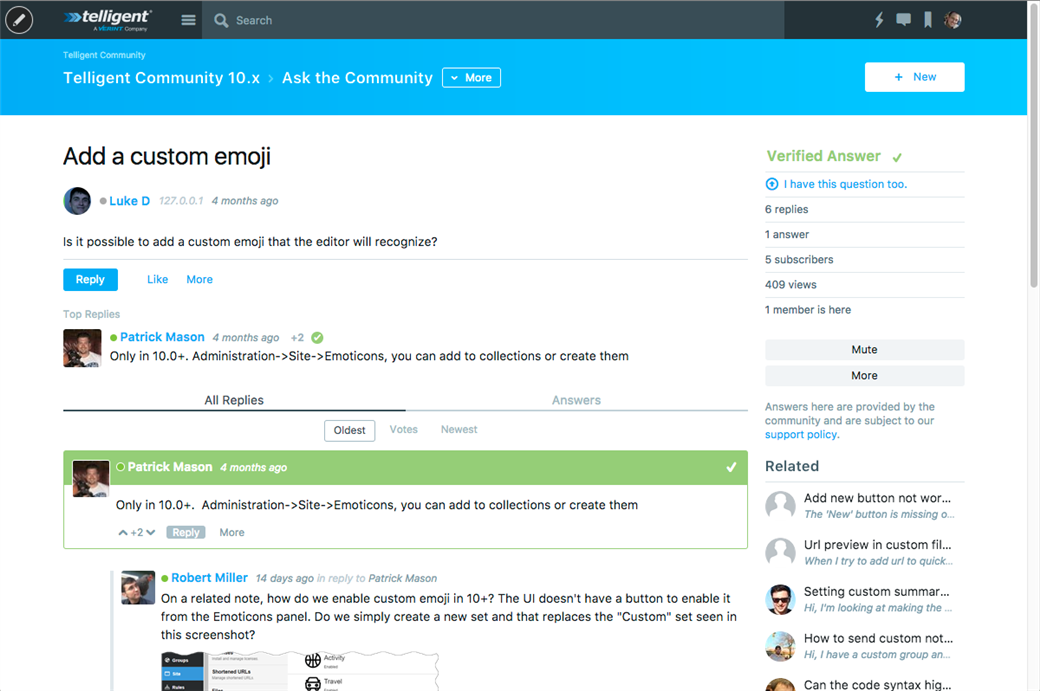Open Robert Miller's profile name link
This screenshot has width=1040, height=691.
(209, 578)
